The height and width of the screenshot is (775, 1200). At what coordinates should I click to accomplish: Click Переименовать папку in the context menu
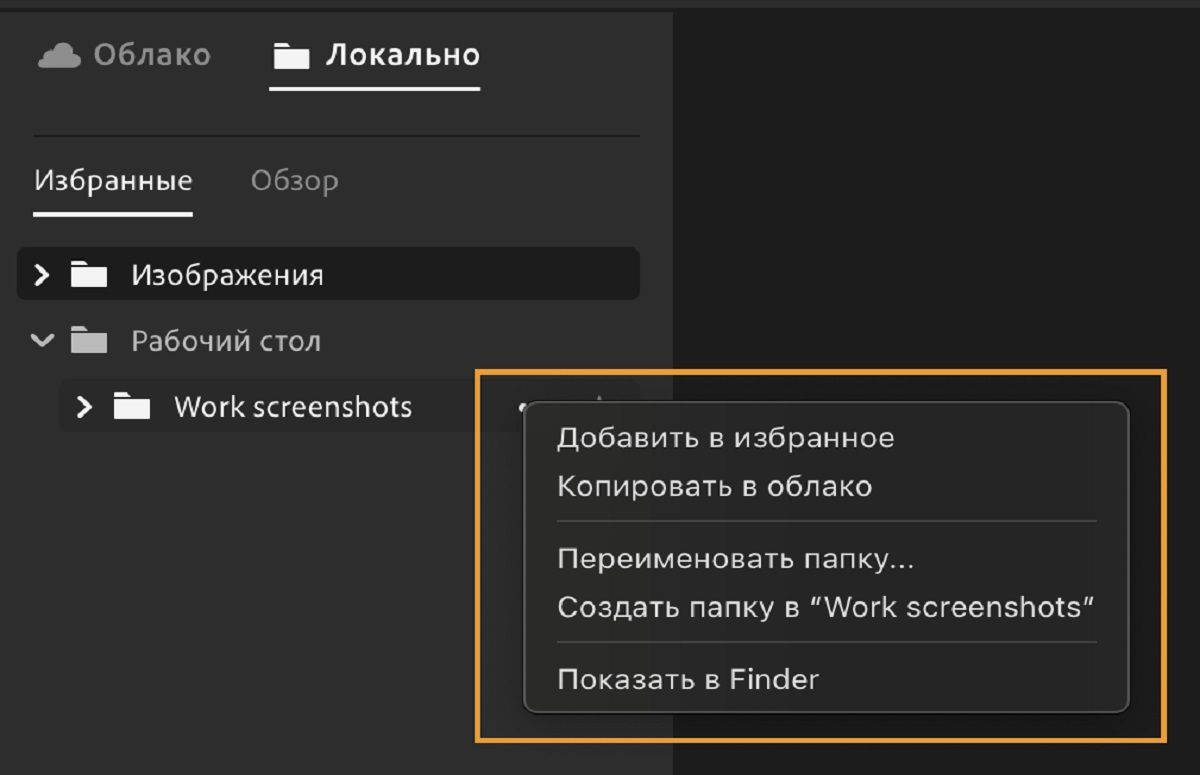tap(735, 560)
